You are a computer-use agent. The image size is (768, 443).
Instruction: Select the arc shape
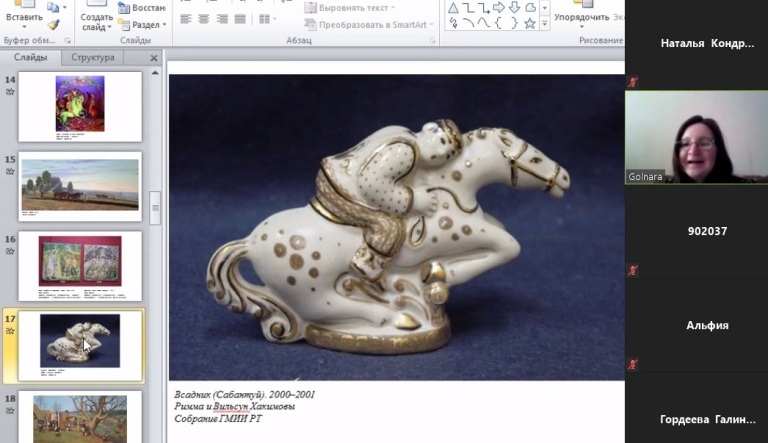point(469,23)
